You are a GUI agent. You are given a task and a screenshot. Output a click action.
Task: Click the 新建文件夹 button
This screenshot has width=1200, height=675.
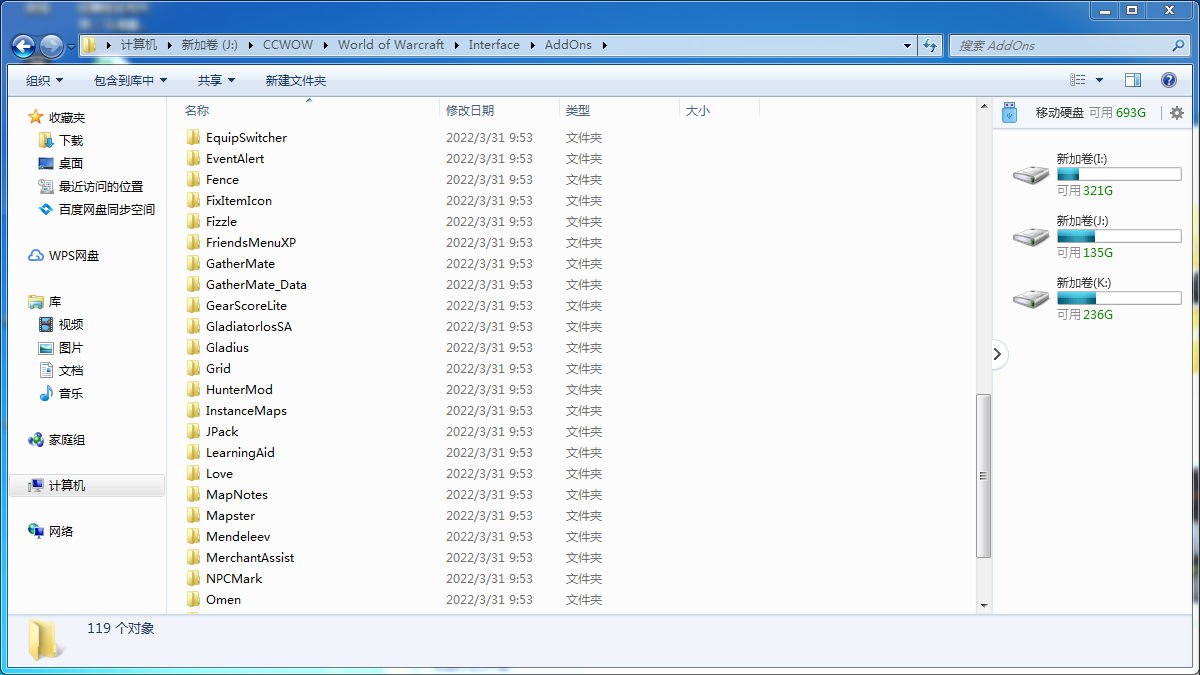tap(295, 80)
